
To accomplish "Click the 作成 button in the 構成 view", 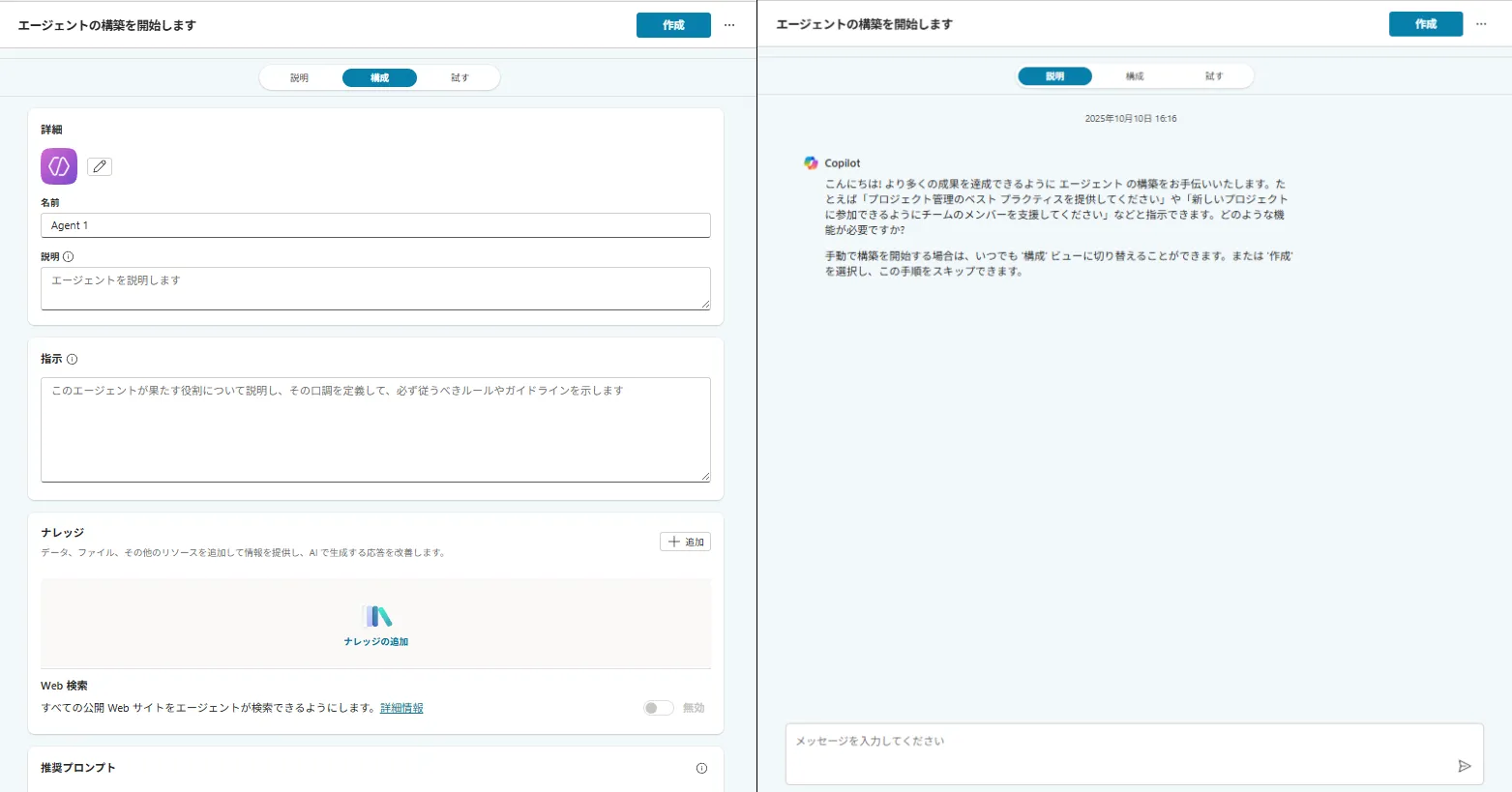I will click(x=673, y=25).
